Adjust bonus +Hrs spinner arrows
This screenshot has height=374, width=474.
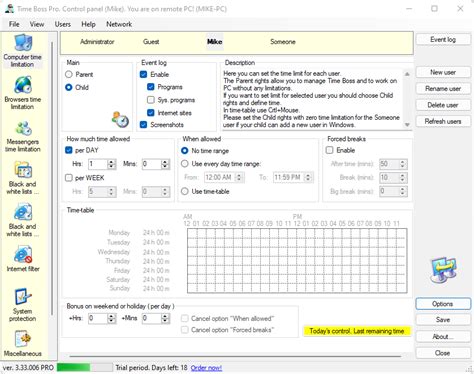click(x=112, y=318)
